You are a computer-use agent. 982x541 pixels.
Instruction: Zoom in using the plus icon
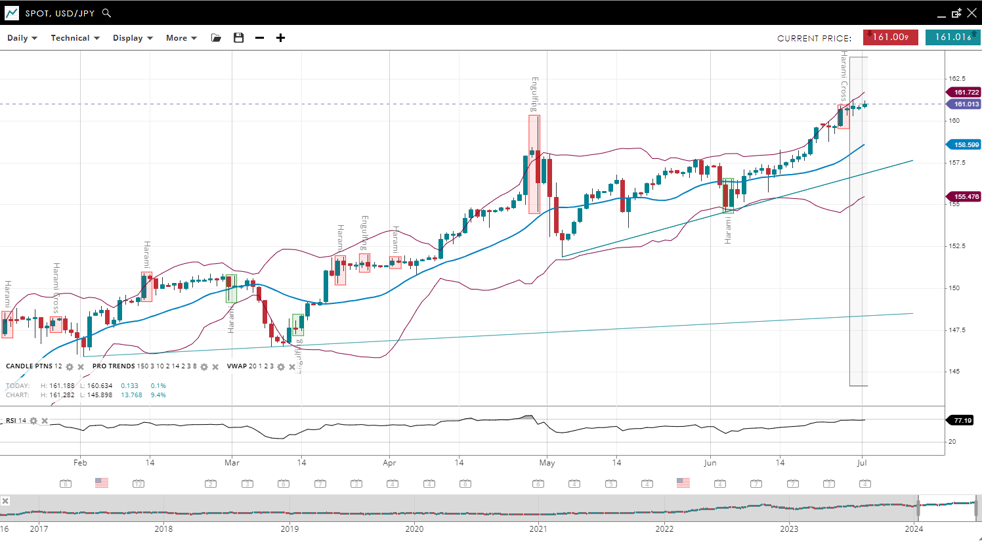tap(281, 38)
